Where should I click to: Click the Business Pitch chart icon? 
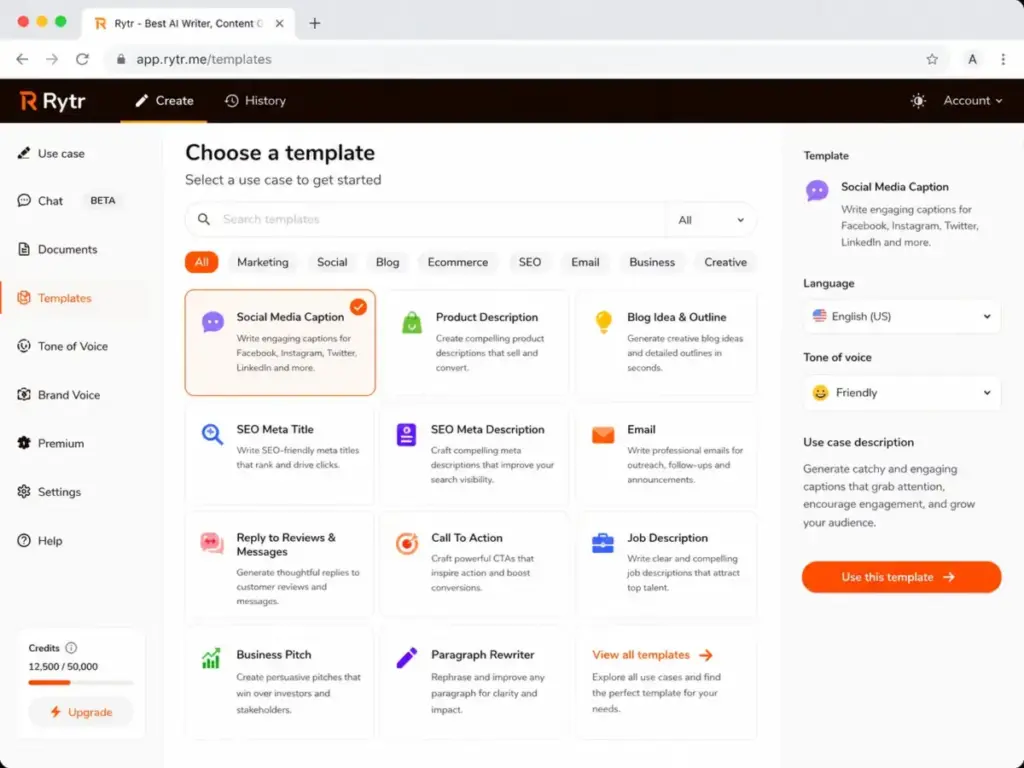click(x=211, y=658)
